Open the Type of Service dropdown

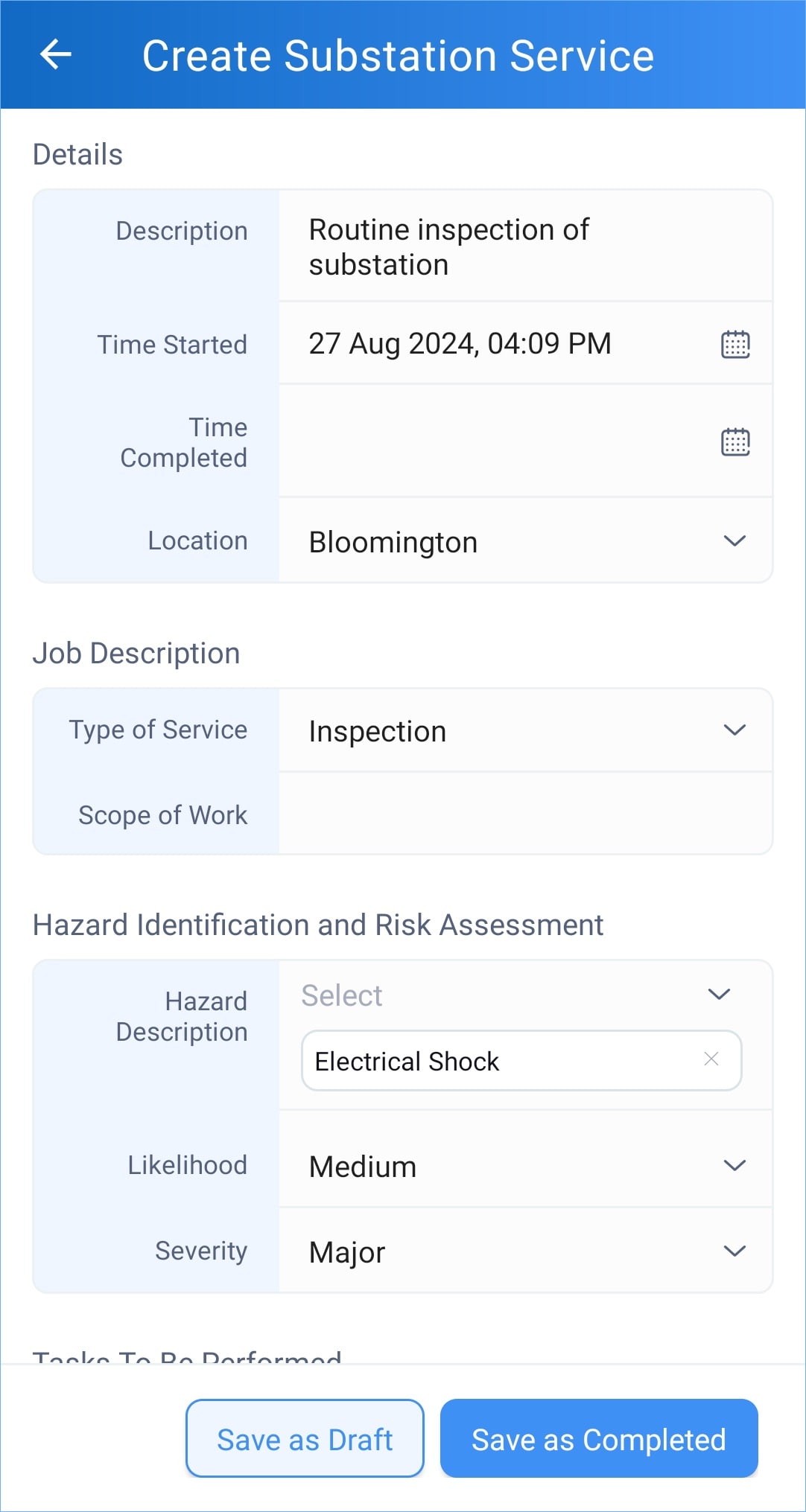[734, 730]
